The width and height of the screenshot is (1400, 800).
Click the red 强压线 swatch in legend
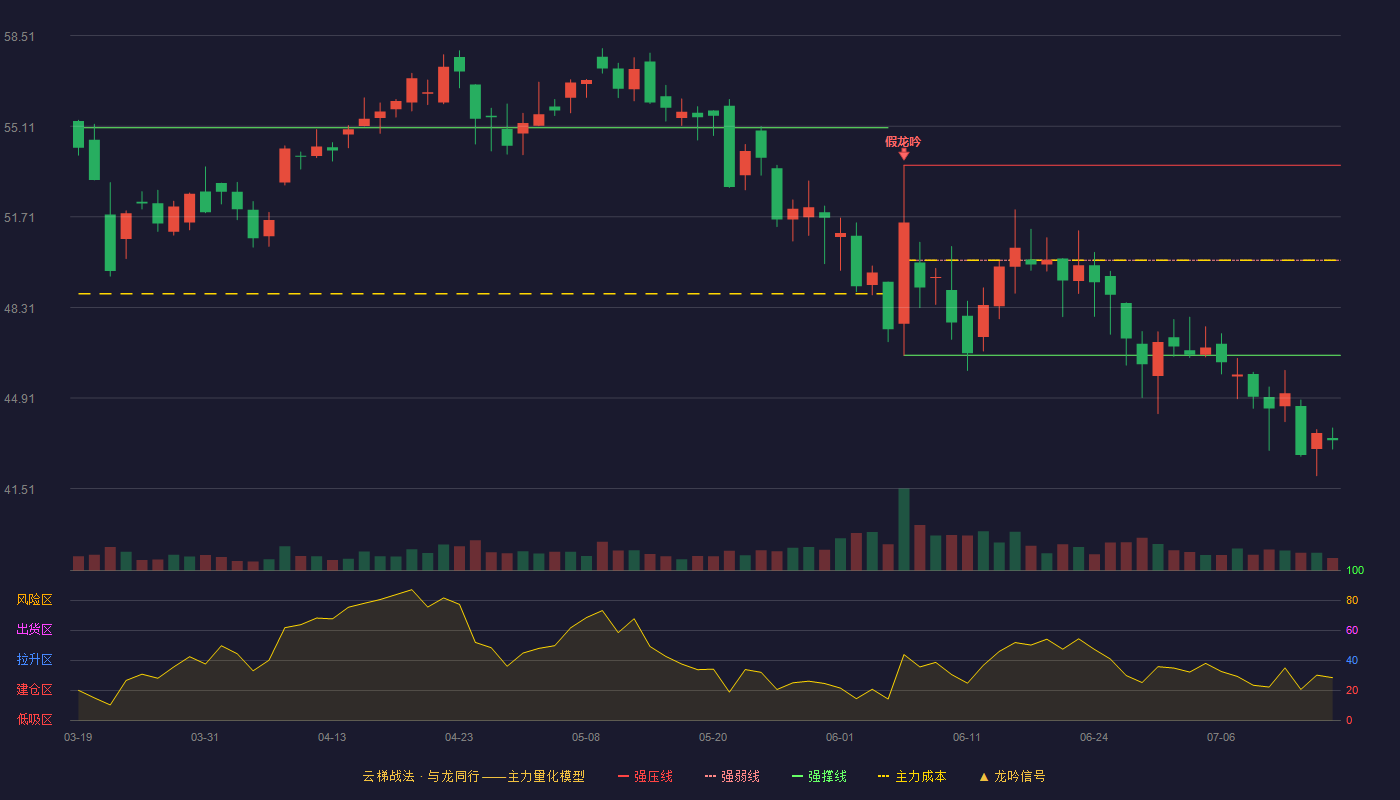pyautogui.click(x=623, y=776)
